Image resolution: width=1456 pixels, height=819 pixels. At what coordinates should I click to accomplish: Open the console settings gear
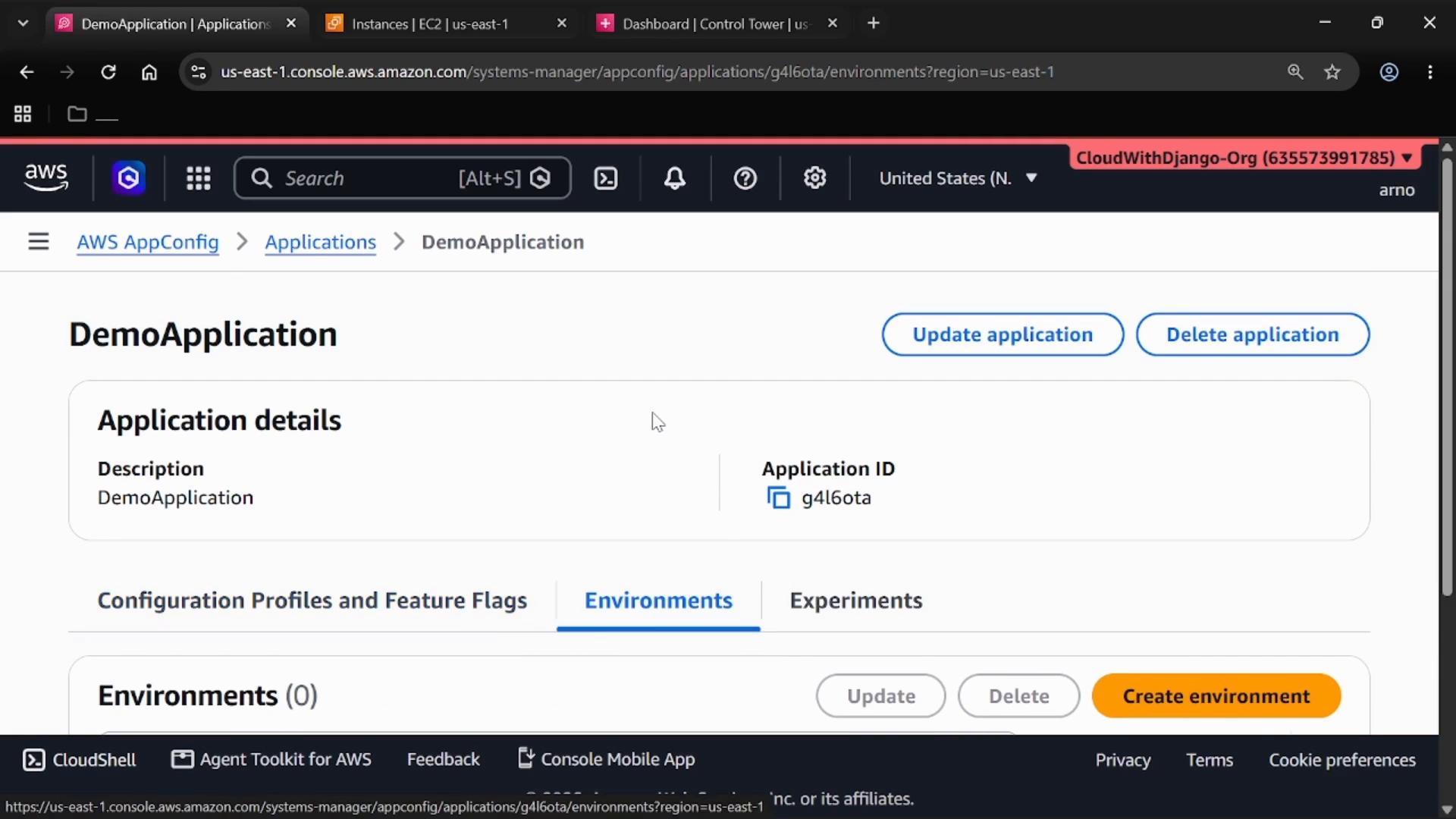(x=815, y=178)
